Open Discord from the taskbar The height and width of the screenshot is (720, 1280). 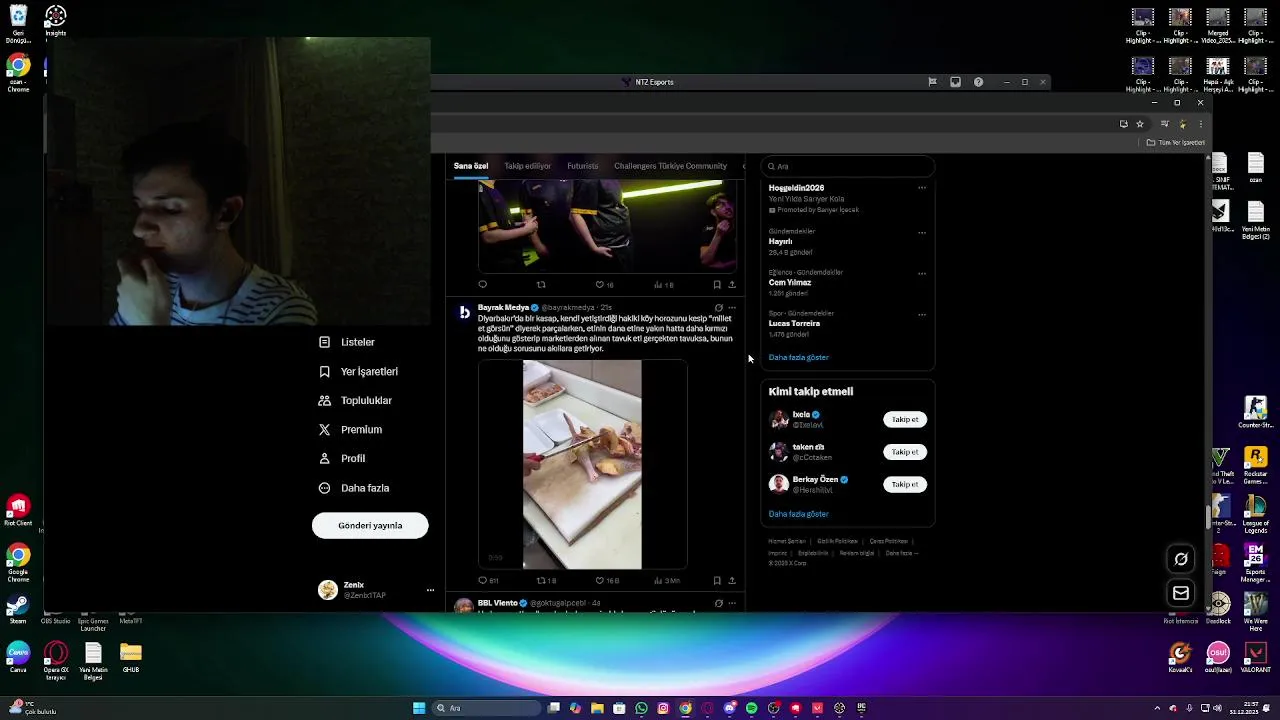click(x=729, y=708)
